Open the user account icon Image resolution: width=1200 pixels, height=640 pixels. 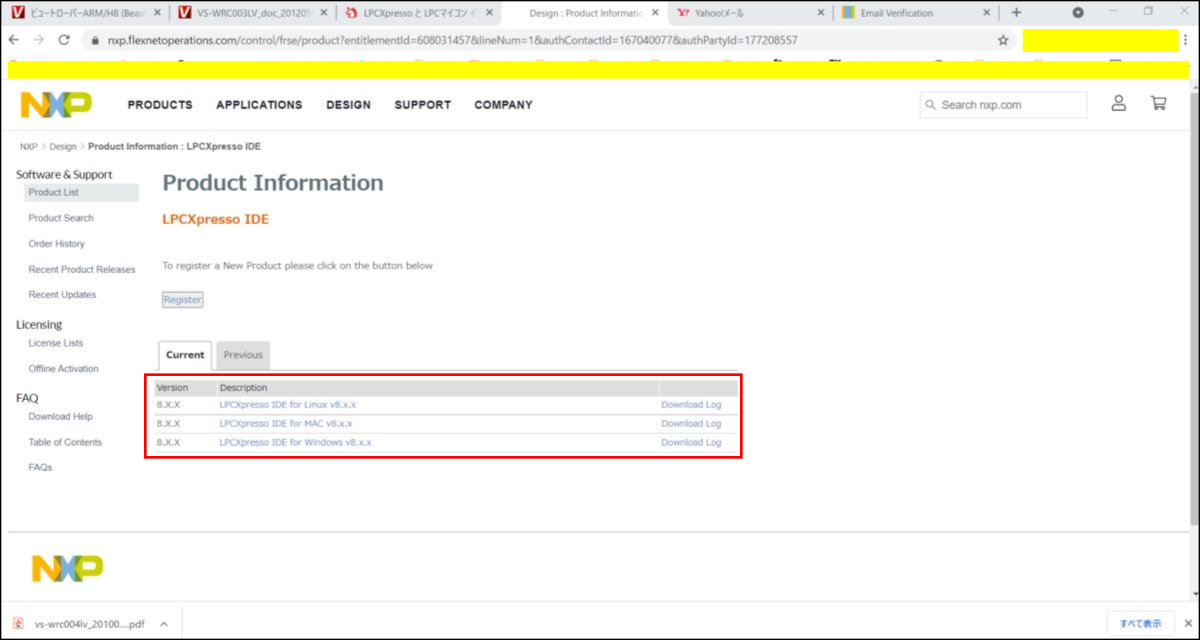pos(1119,103)
